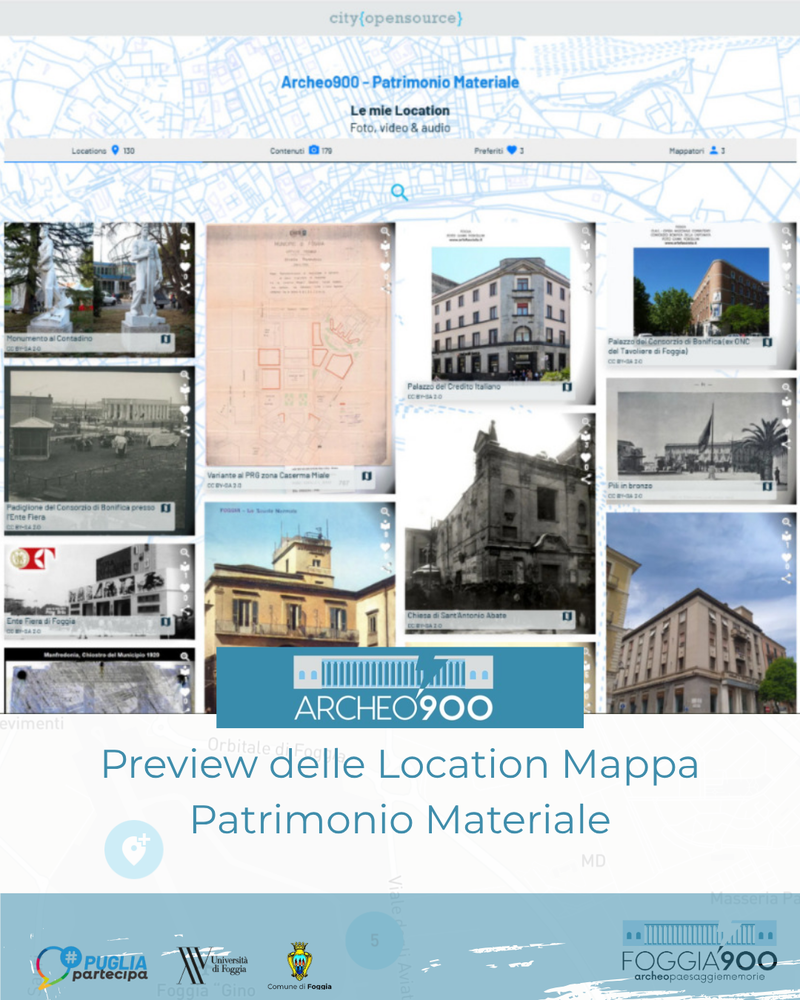Zoom the Palazzo del Credito Italiano photo
This screenshot has height=1000, width=800.
pyautogui.click(x=586, y=232)
